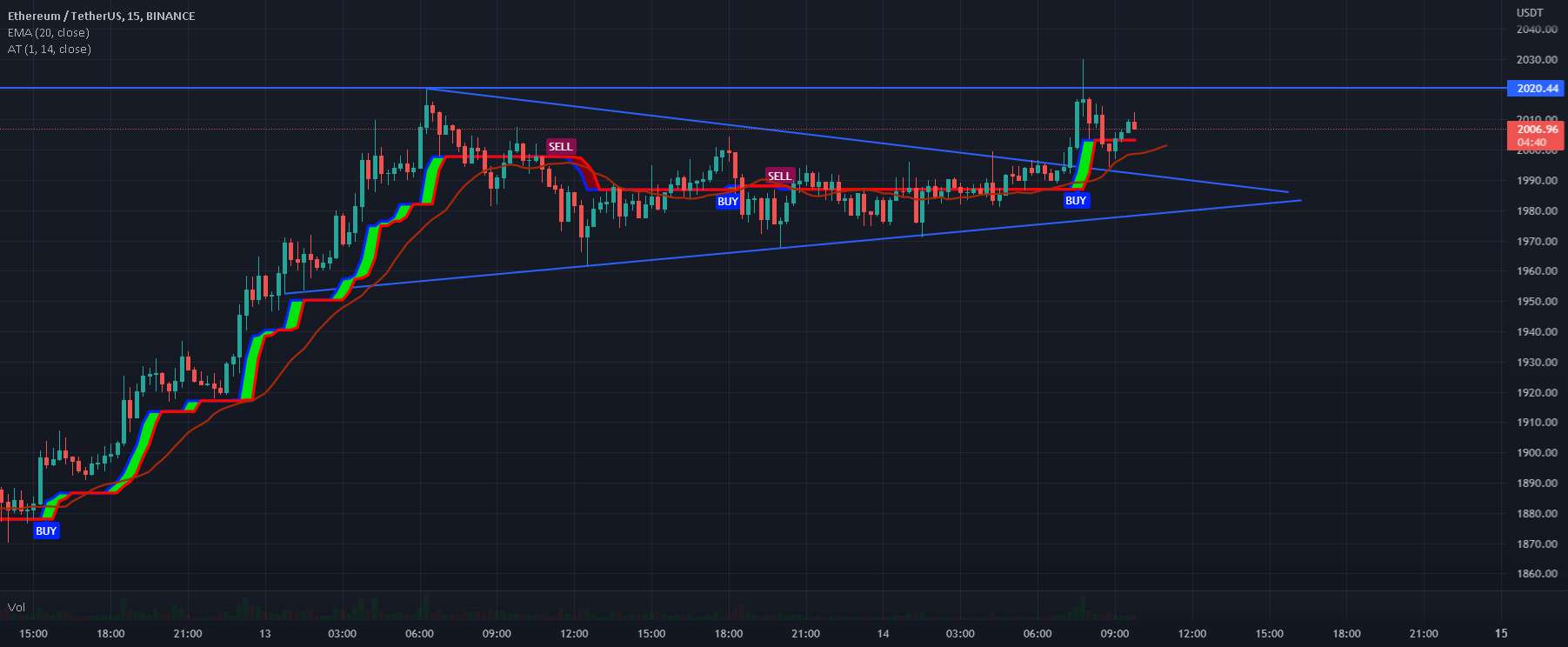1568x647 pixels.
Task: Click the USDT currency label
Action: tap(1530, 12)
